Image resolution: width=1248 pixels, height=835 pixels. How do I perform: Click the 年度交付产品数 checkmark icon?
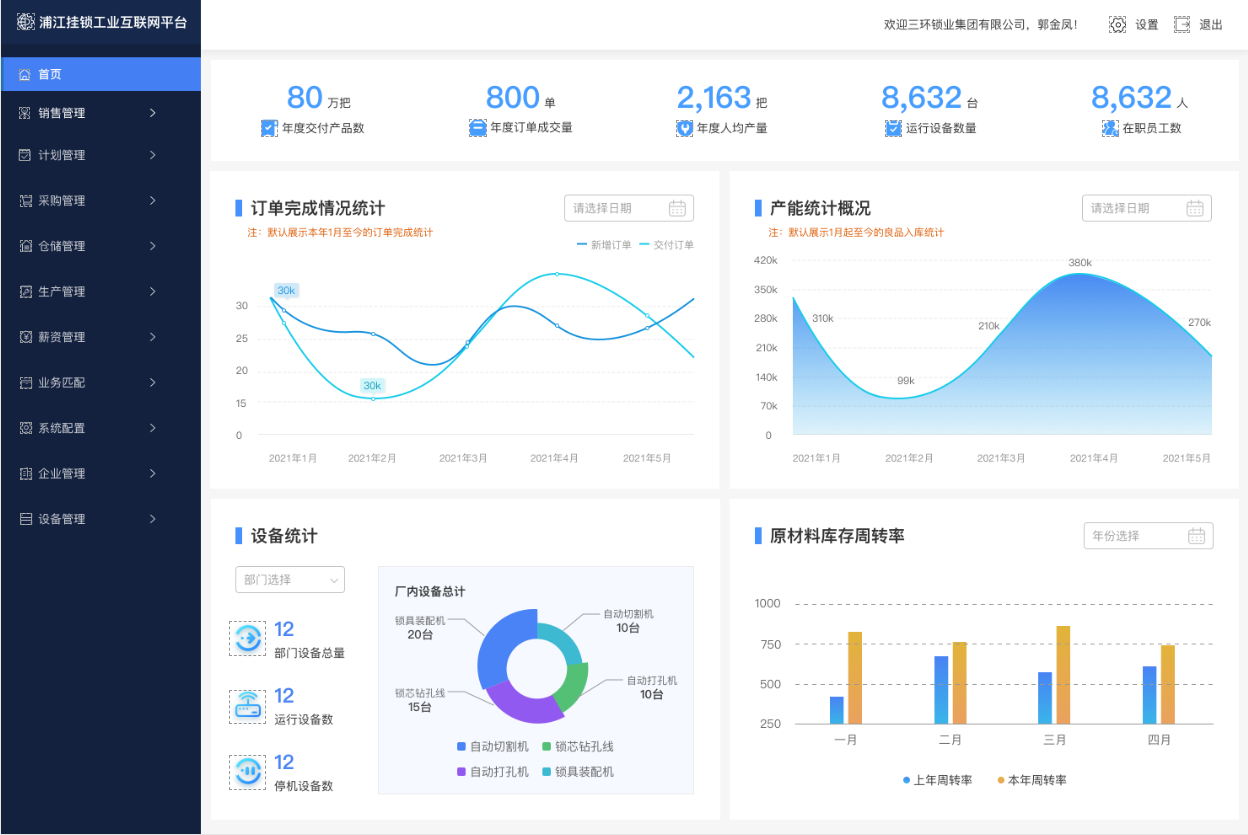[x=269, y=128]
